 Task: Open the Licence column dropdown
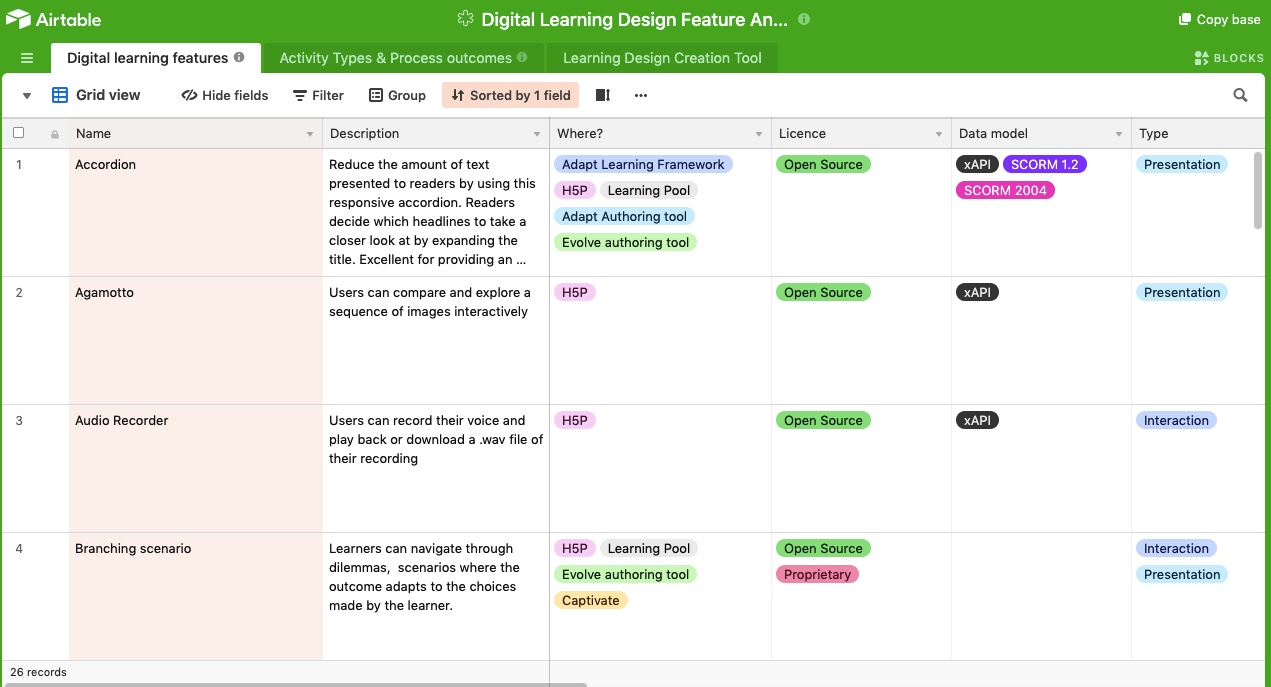pyautogui.click(x=938, y=133)
